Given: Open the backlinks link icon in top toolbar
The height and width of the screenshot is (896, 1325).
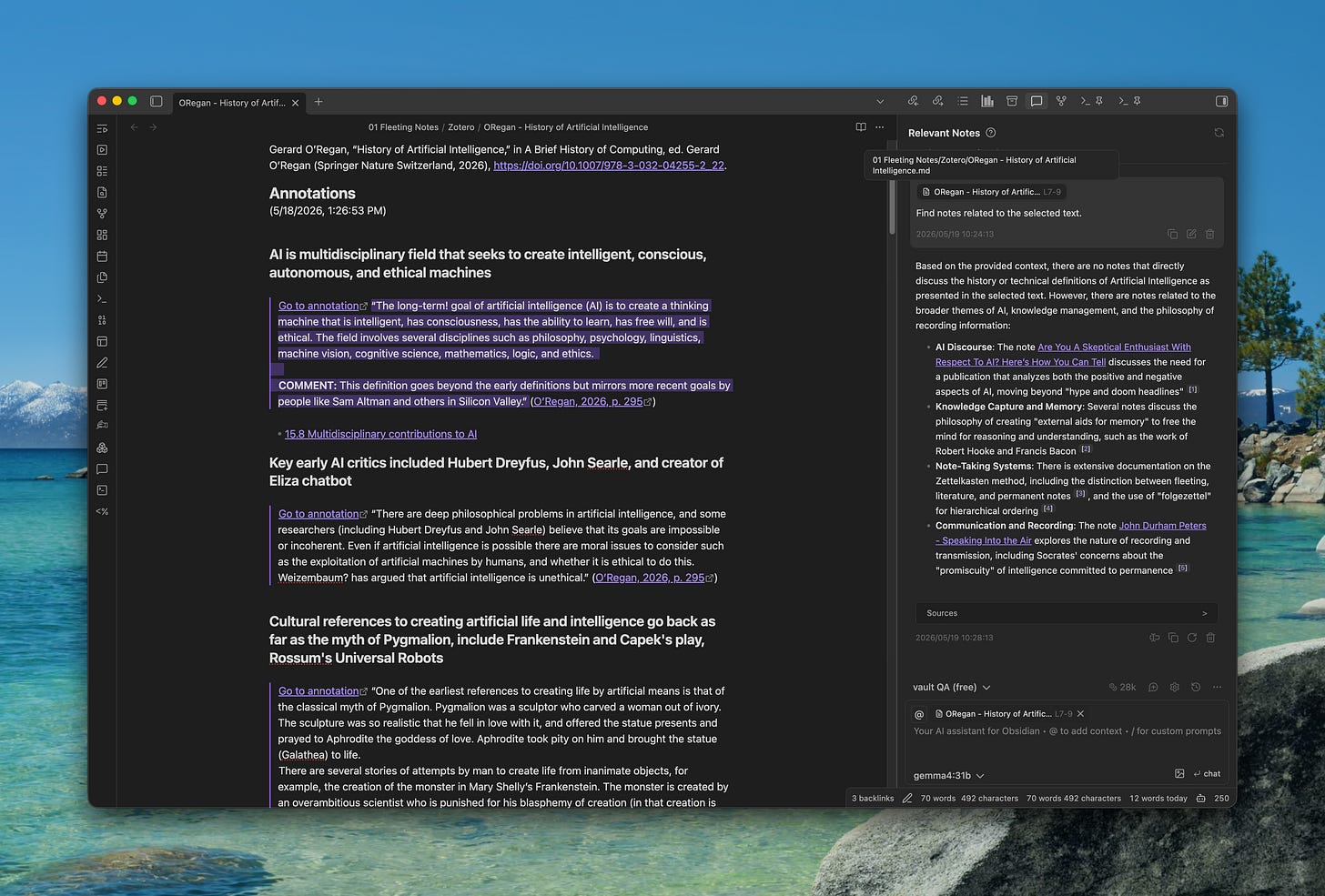Looking at the screenshot, I should tap(913, 101).
